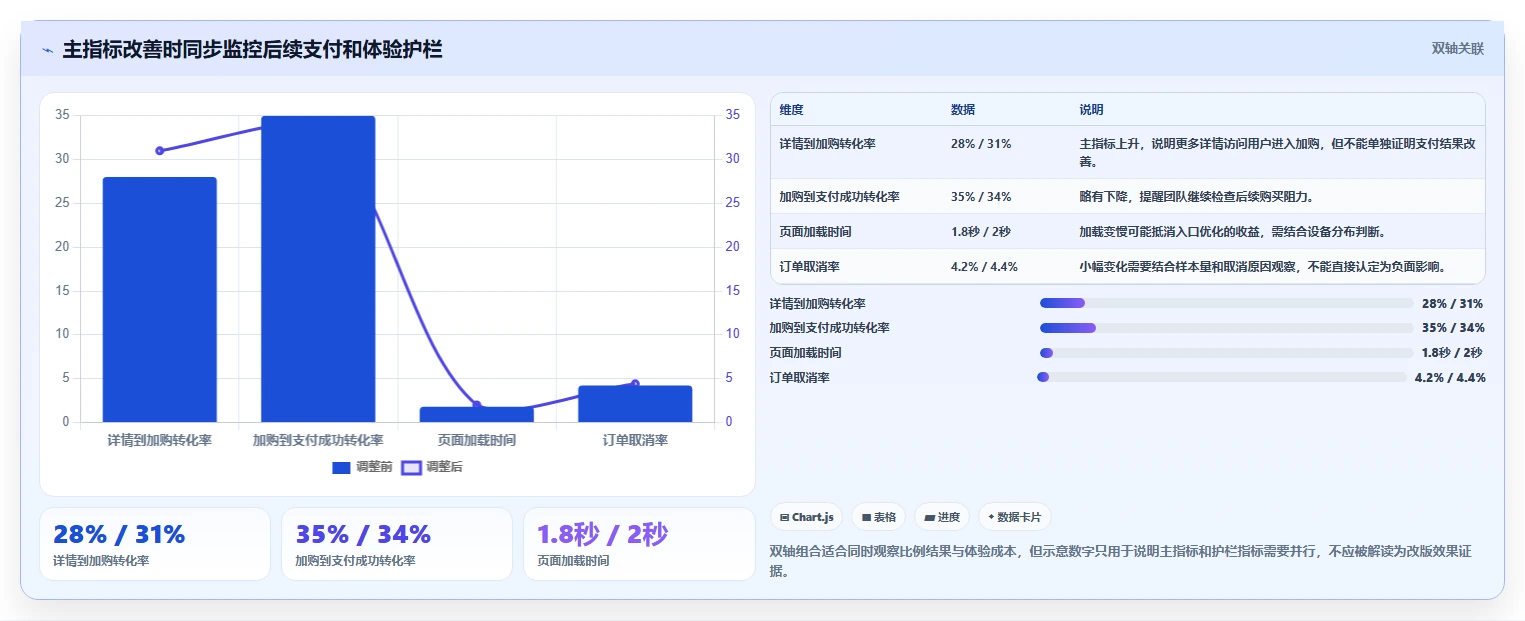Click the line point on the 页面加载时间 bar

476,405
